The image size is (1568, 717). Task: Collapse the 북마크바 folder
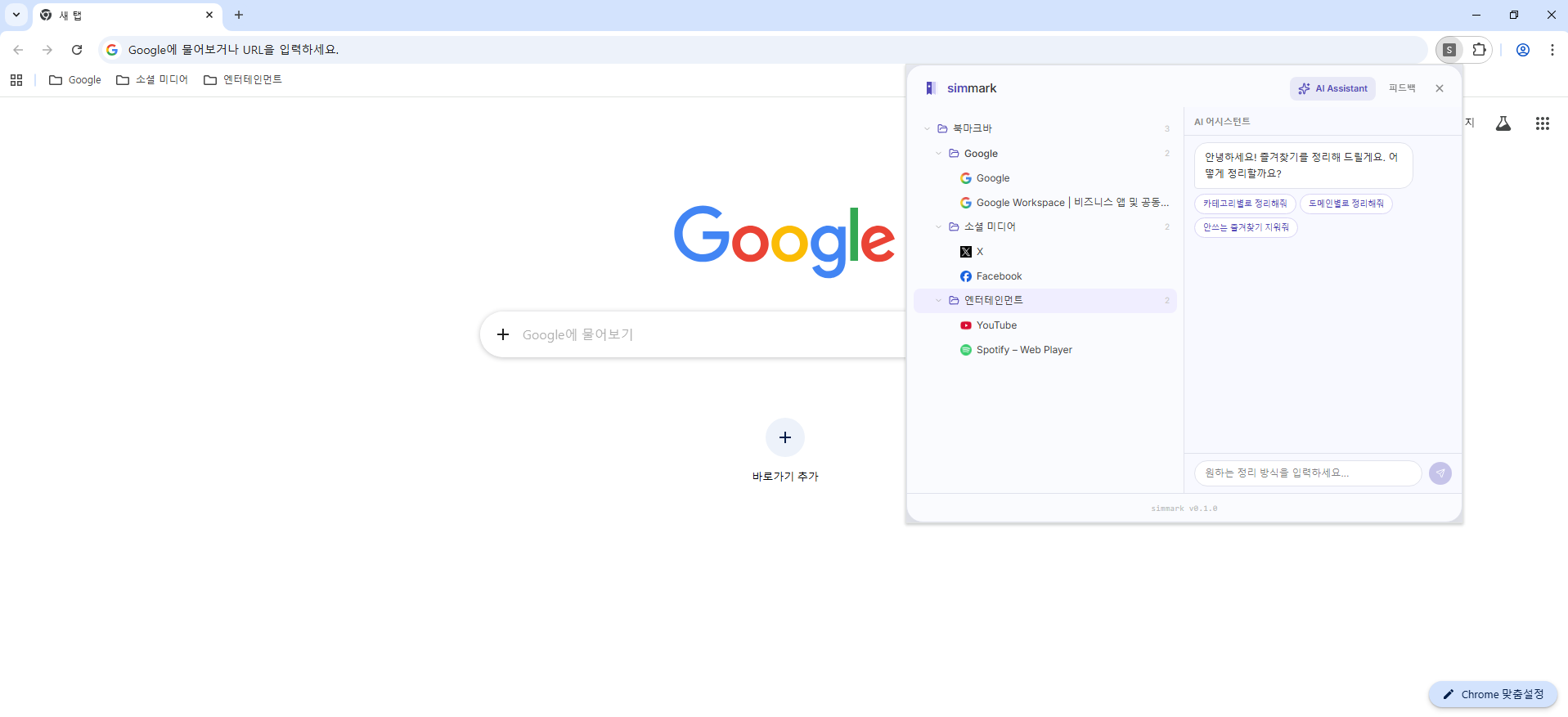coord(927,128)
